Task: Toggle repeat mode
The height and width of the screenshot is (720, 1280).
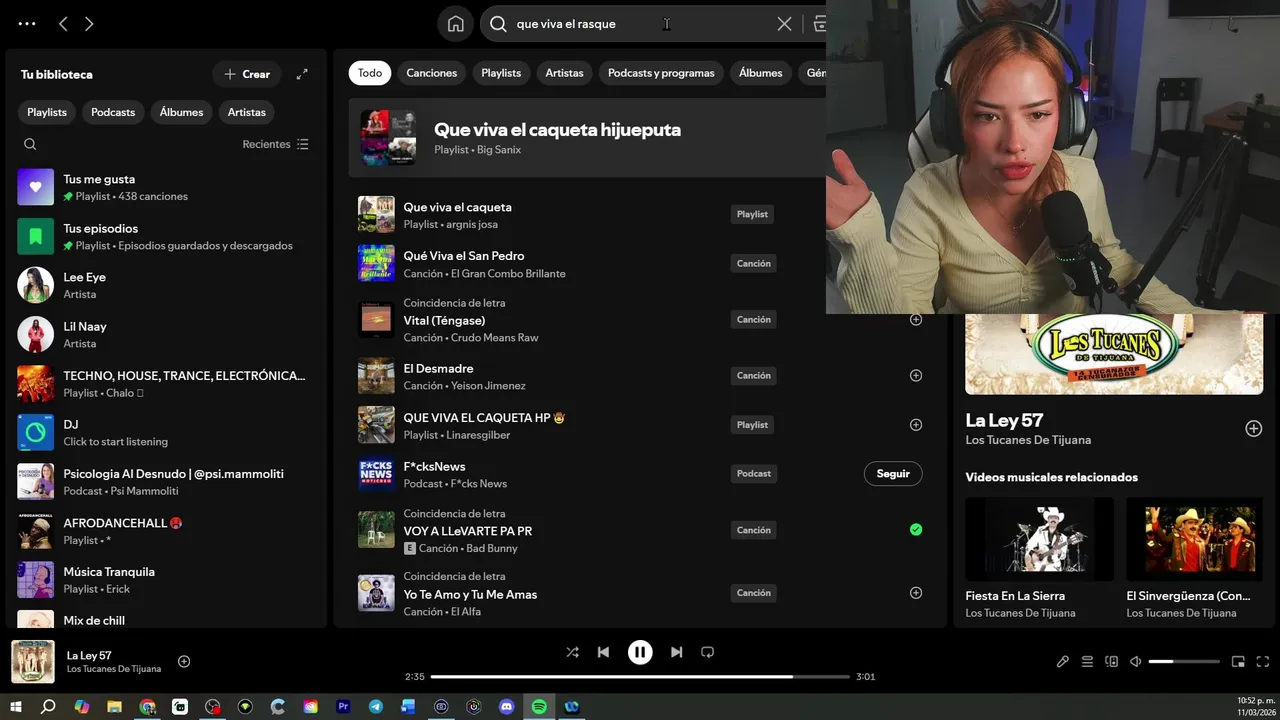Action: click(707, 652)
